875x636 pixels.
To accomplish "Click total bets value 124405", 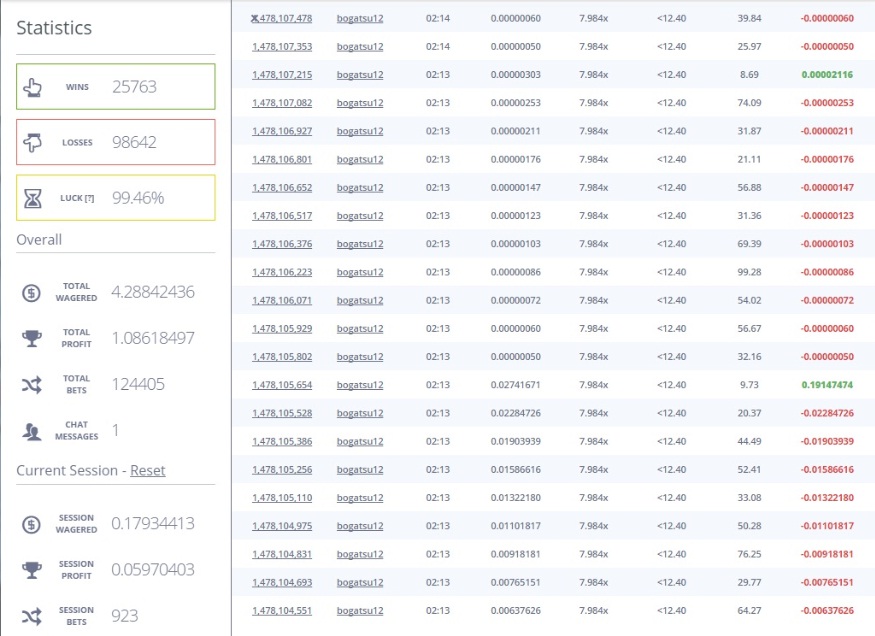I will [138, 384].
